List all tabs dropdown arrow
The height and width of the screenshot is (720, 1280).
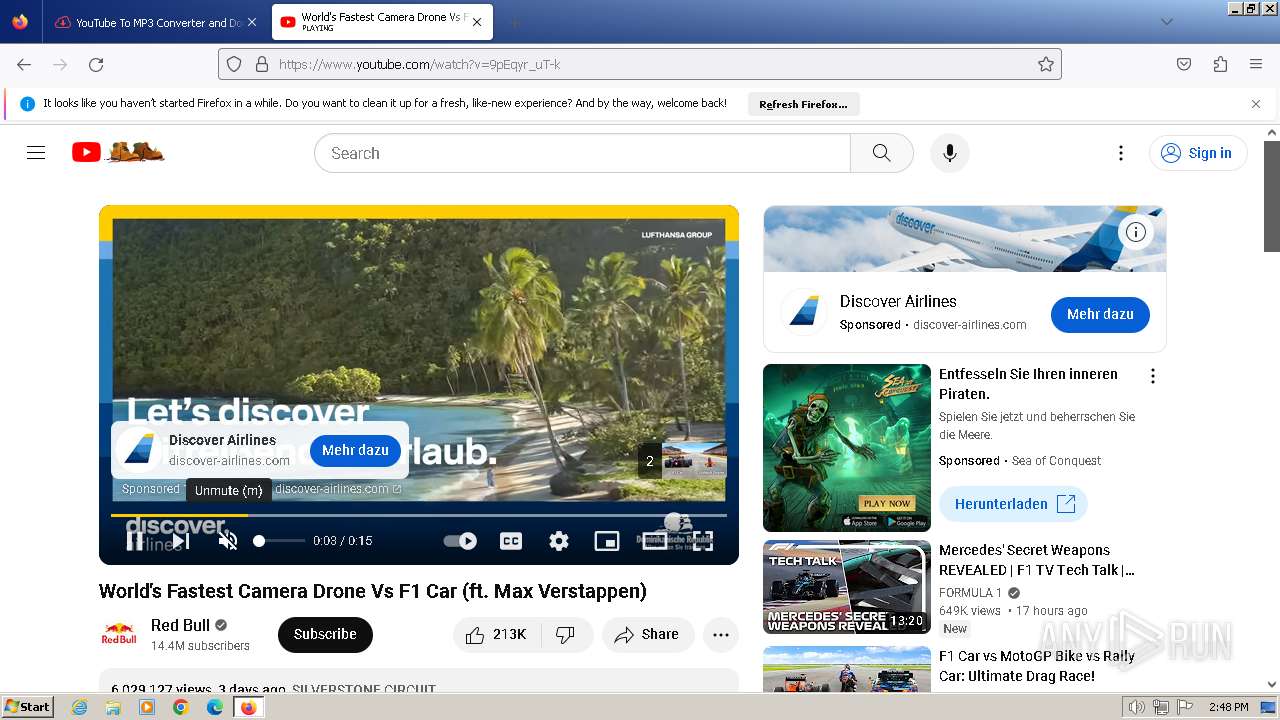(1166, 22)
